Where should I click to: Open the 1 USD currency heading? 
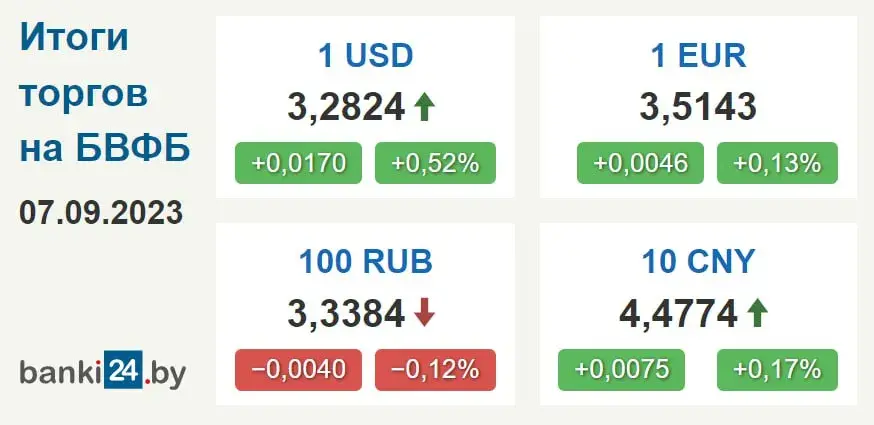click(366, 56)
